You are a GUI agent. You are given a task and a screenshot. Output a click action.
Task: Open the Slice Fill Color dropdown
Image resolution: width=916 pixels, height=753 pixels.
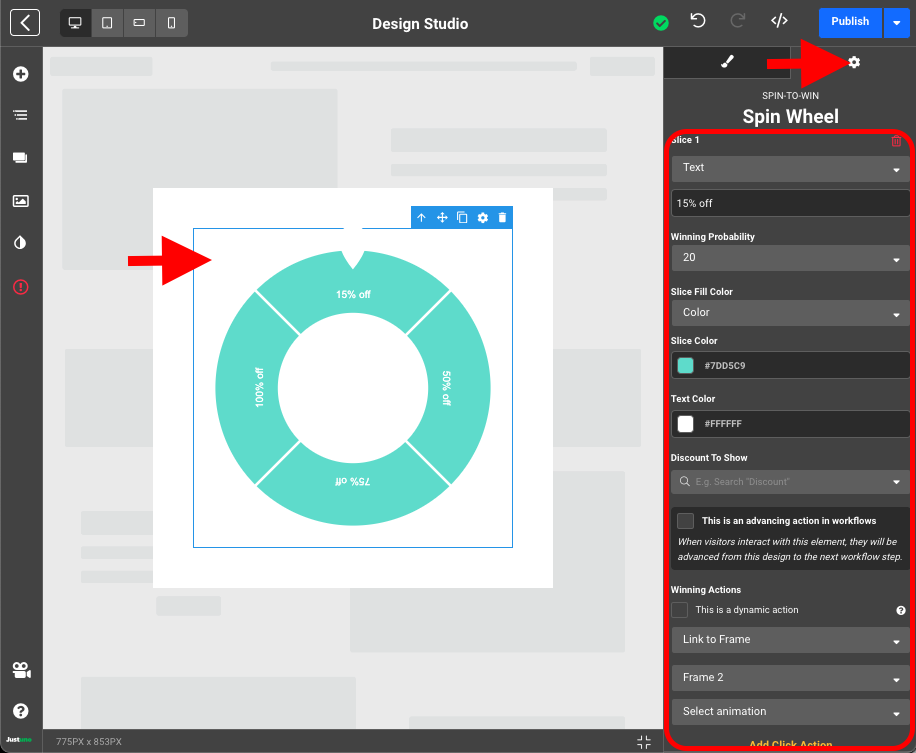tap(790, 313)
